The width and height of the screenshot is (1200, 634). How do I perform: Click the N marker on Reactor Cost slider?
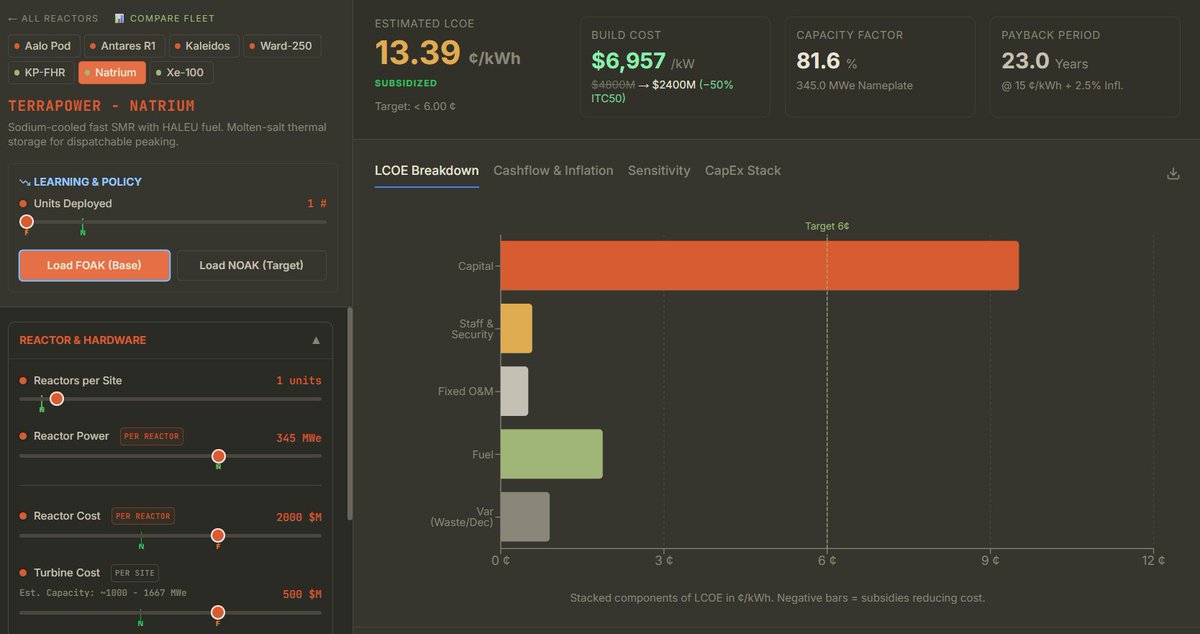tap(141, 546)
